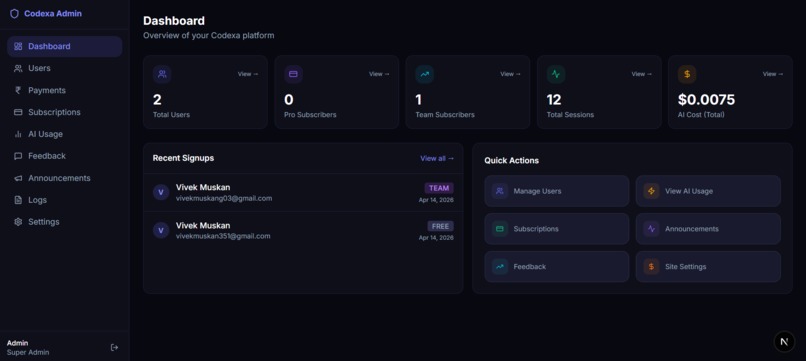Click the lightning icon in View AI Usage

(651, 191)
